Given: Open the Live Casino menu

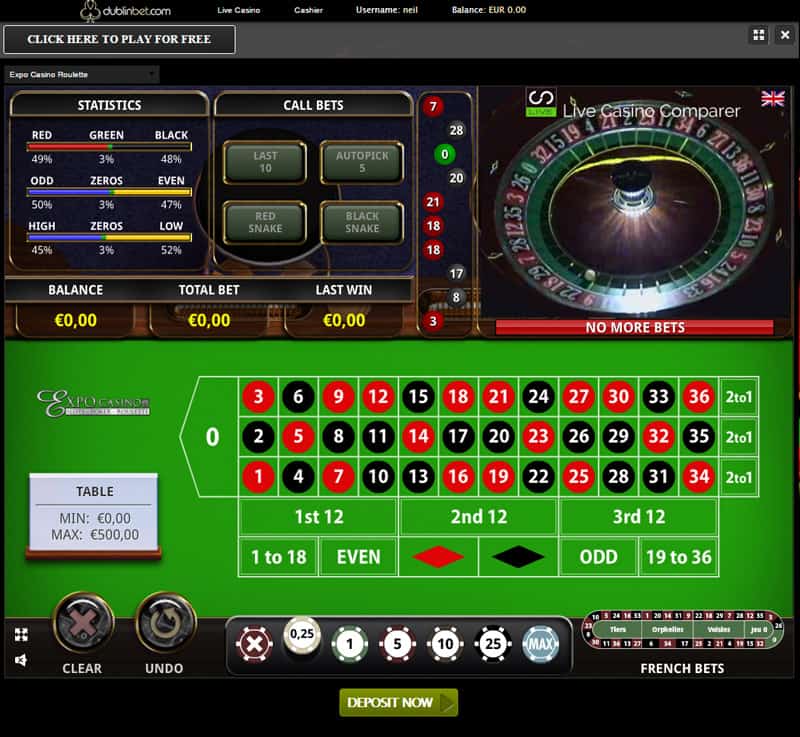Looking at the screenshot, I should click(239, 10).
